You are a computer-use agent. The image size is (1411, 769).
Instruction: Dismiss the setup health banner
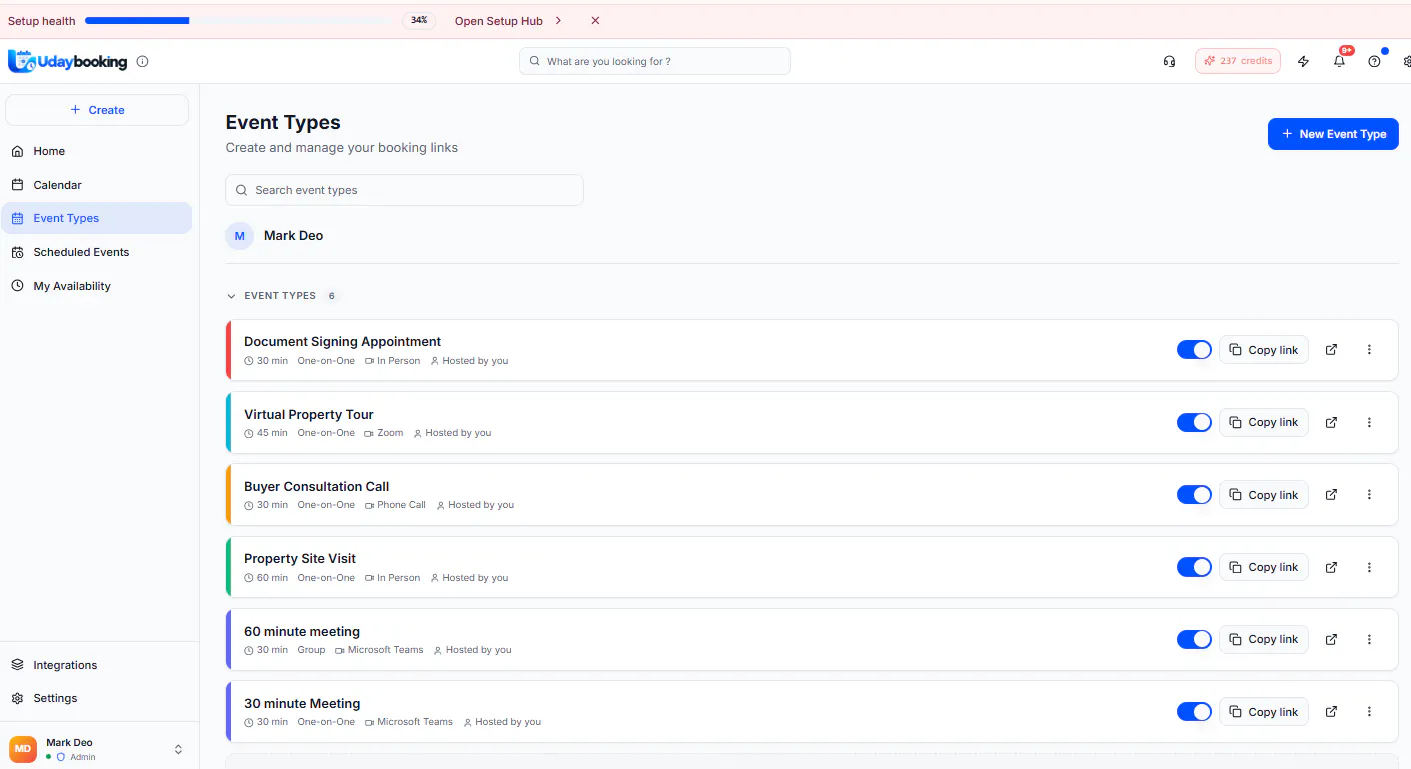(x=595, y=21)
